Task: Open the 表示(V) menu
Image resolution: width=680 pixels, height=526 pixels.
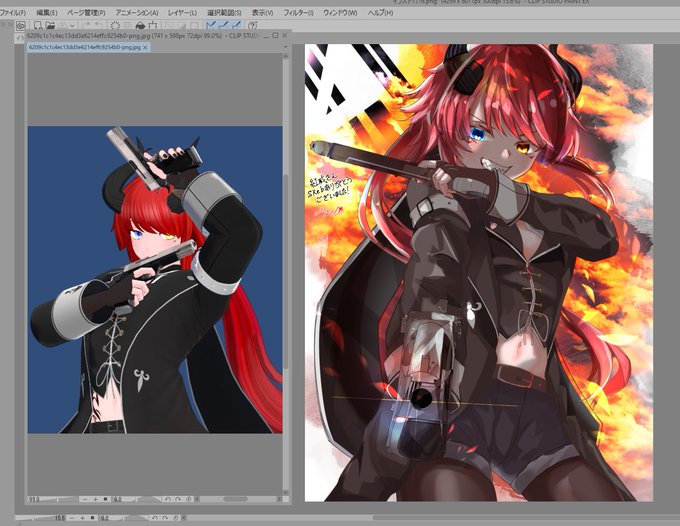Action: (x=262, y=13)
